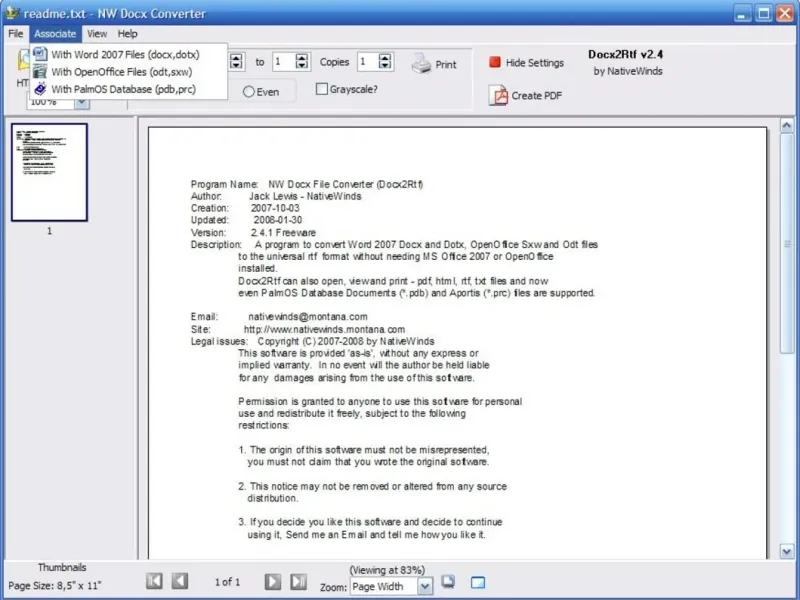800x600 pixels.
Task: Open the Zoom Page Width dropdown
Action: 424,586
